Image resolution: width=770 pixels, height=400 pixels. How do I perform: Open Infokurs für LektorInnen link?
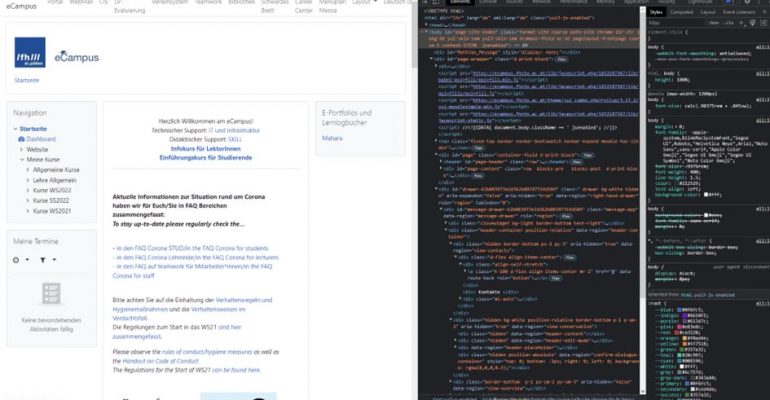[x=206, y=149]
